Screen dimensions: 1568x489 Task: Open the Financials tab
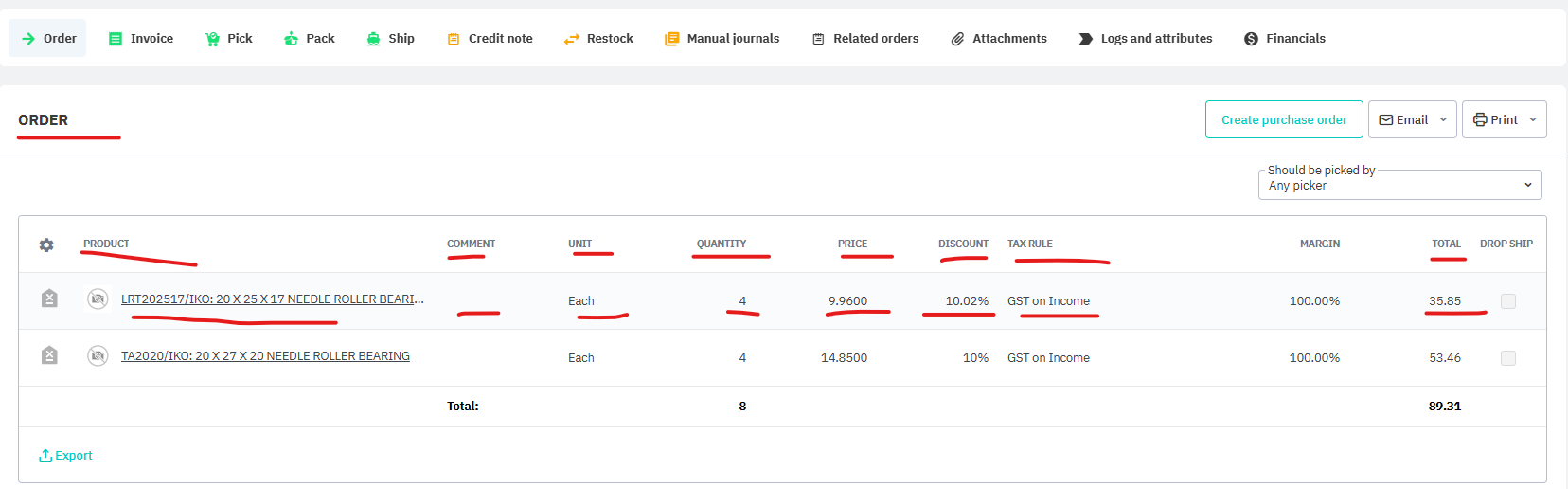(1284, 39)
